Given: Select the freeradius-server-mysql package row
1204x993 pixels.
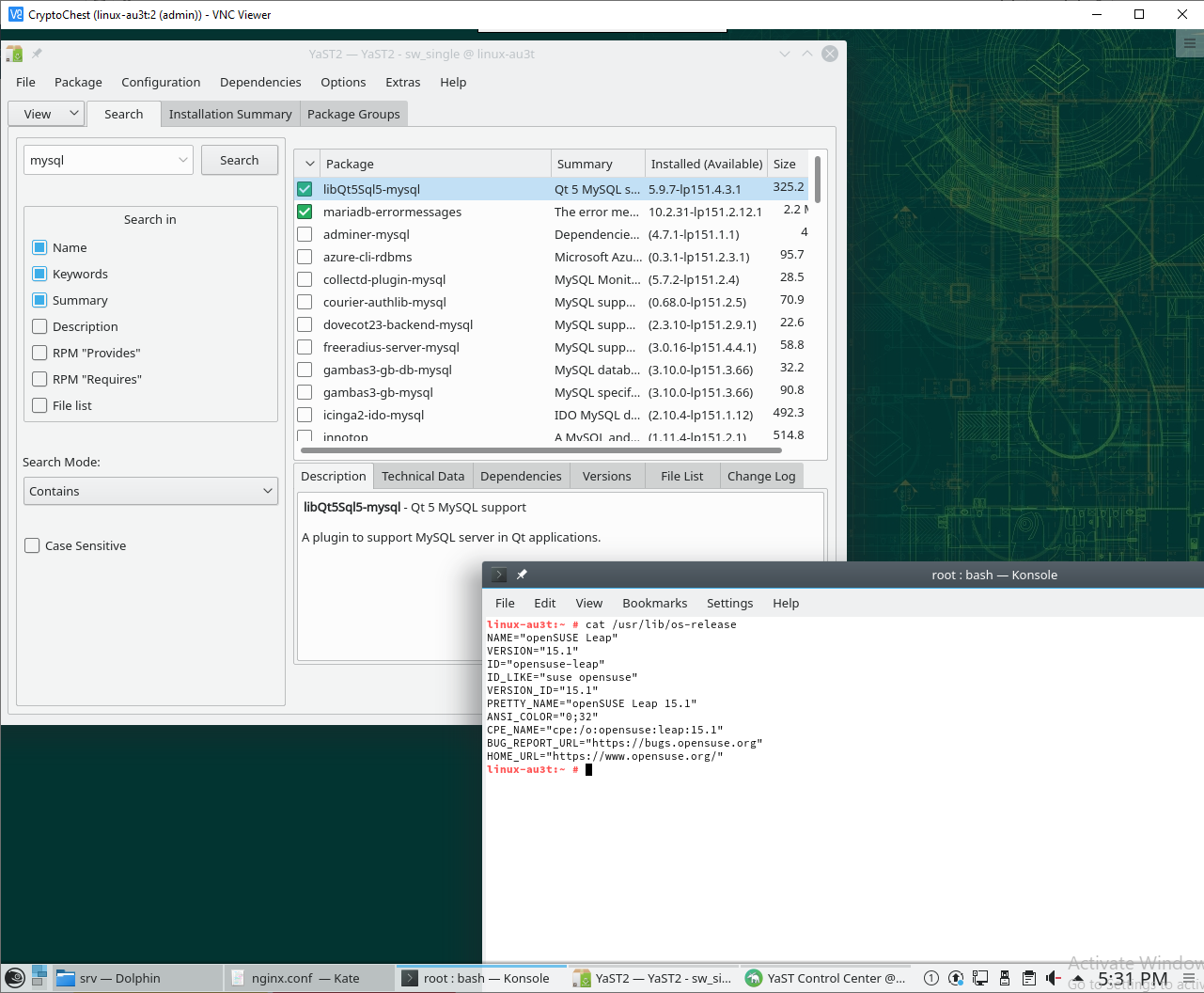Looking at the screenshot, I should (x=552, y=347).
